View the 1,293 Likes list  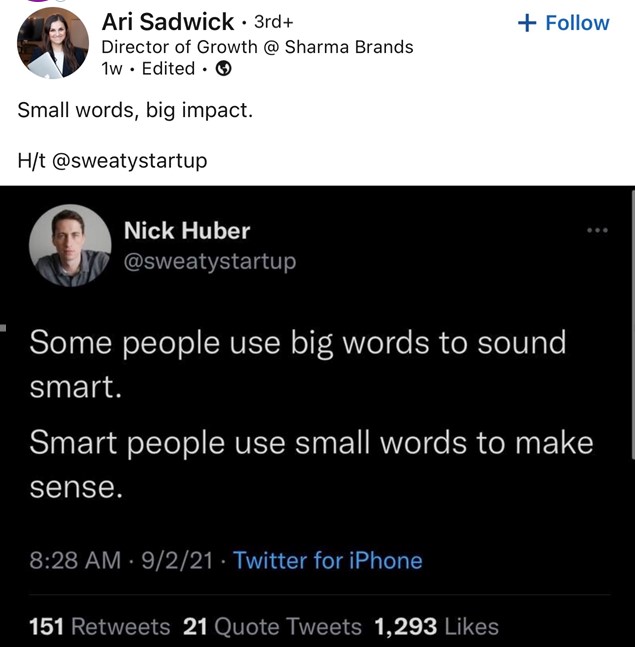pos(436,626)
